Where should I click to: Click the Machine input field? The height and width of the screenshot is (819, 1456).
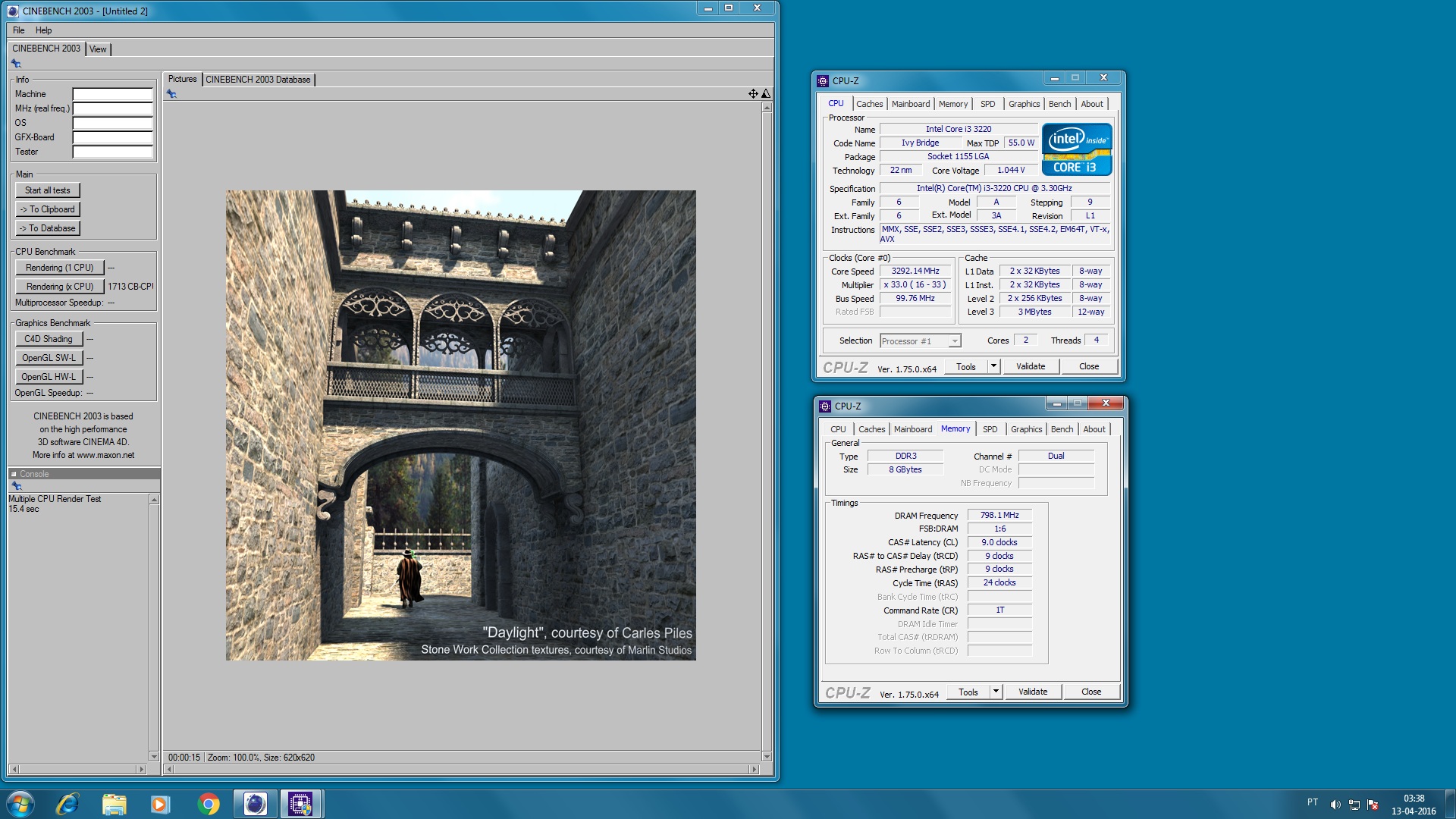pos(112,94)
